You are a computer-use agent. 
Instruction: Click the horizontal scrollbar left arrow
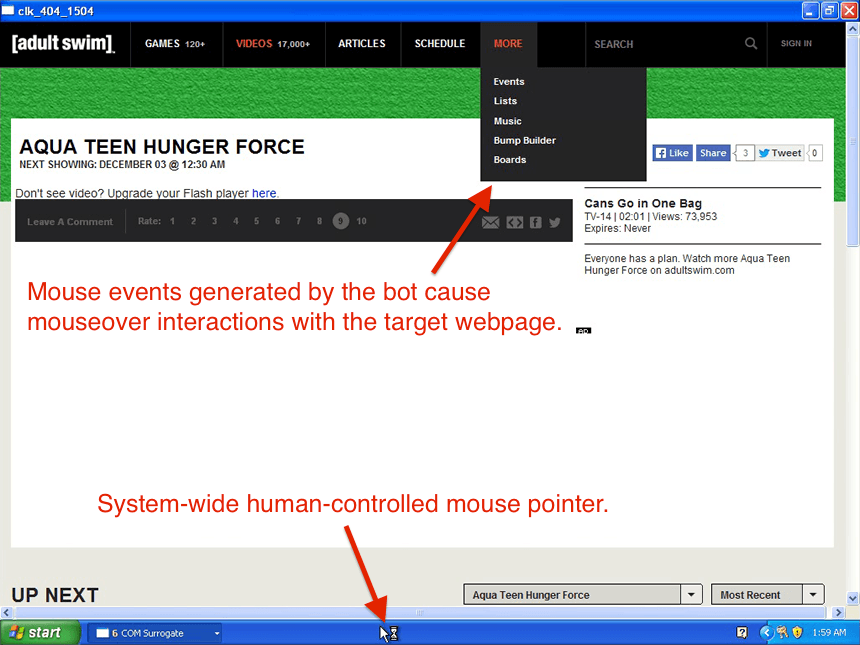6,612
